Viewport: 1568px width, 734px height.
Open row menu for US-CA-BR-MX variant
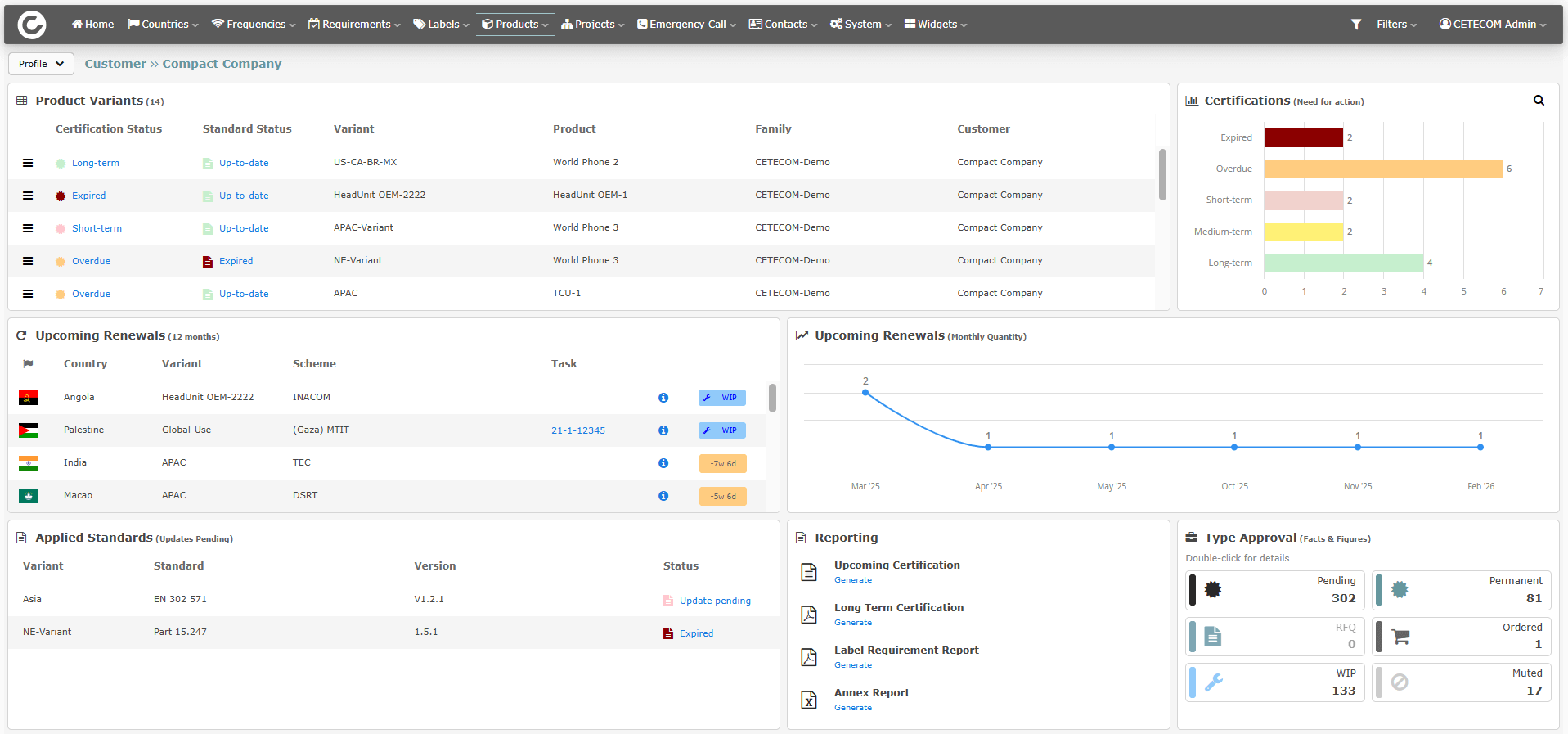coord(28,163)
